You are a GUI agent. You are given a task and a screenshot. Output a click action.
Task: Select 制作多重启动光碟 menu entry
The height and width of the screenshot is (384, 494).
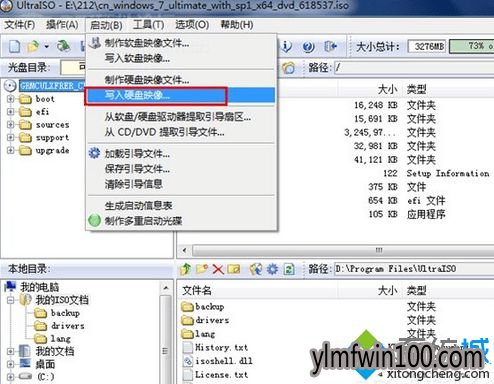coord(181,221)
